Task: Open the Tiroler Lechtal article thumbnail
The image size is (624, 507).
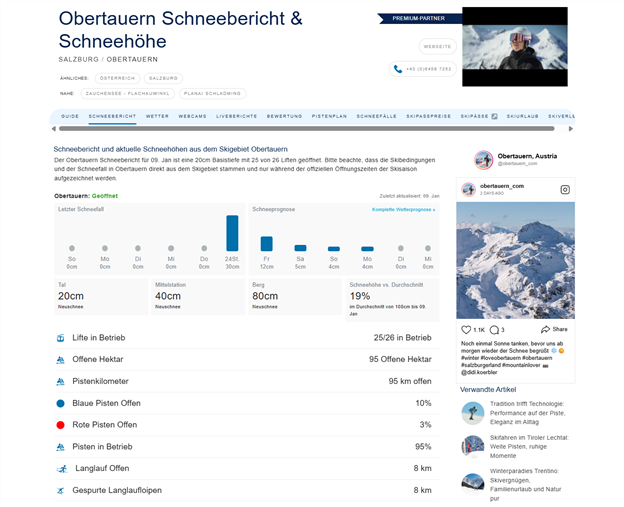Action: point(472,447)
